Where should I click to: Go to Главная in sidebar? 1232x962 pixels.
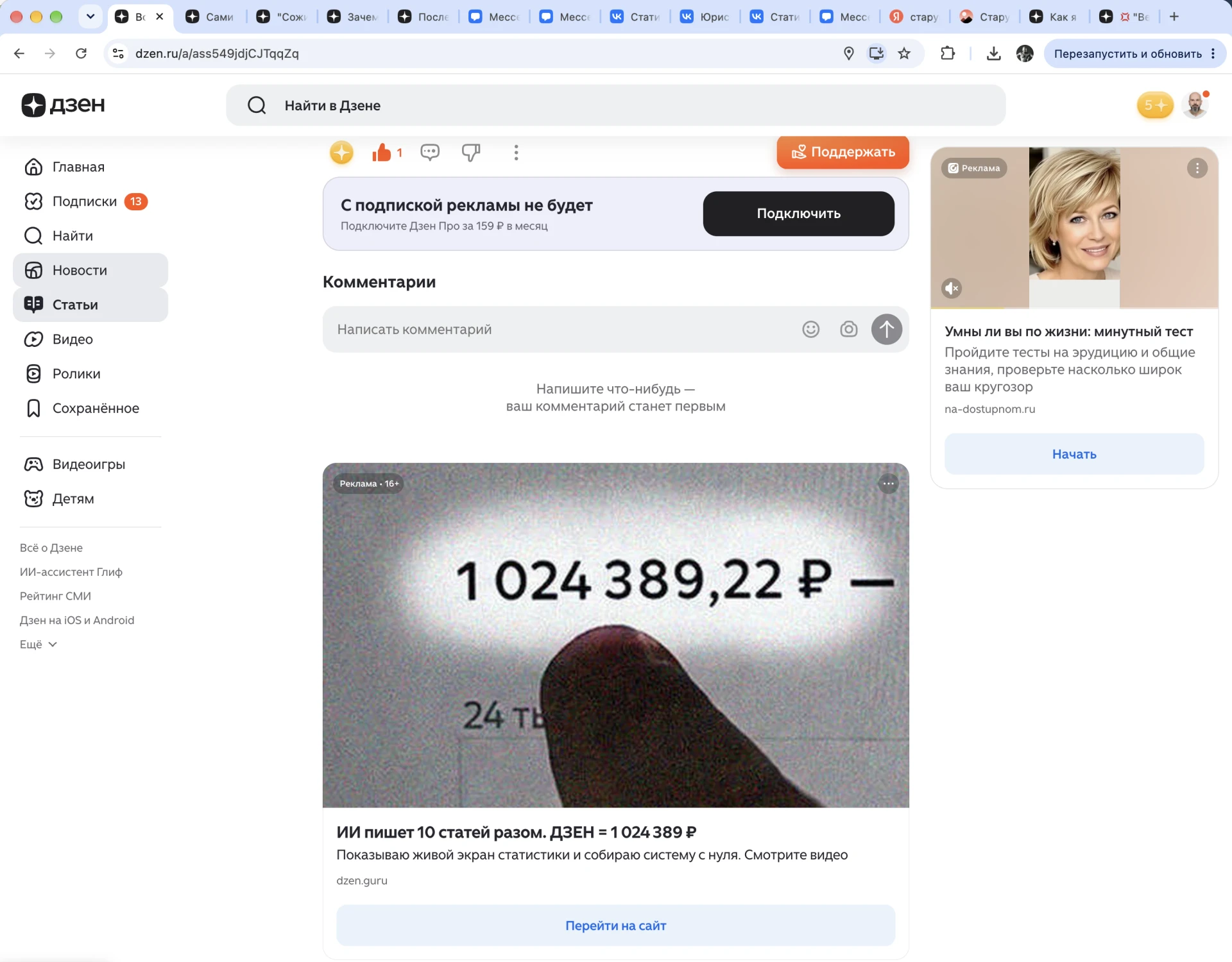point(90,167)
